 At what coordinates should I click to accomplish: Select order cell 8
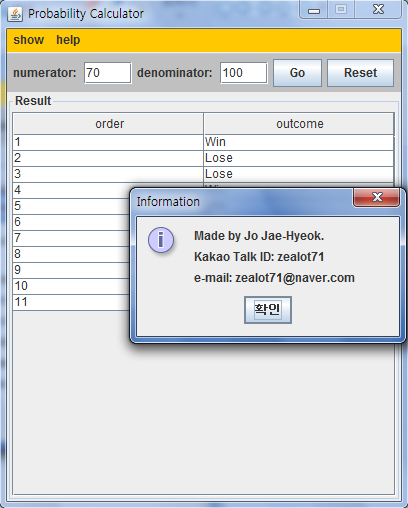point(72,254)
